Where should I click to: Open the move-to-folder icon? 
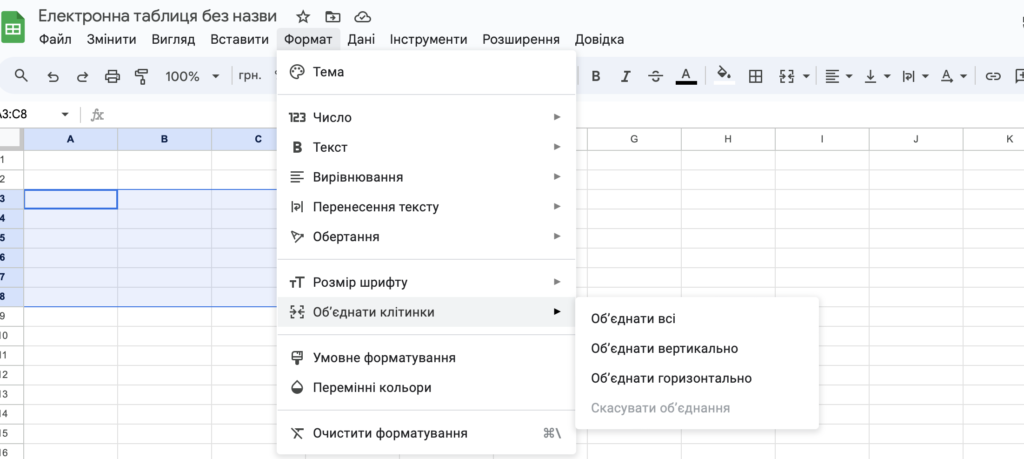333,16
